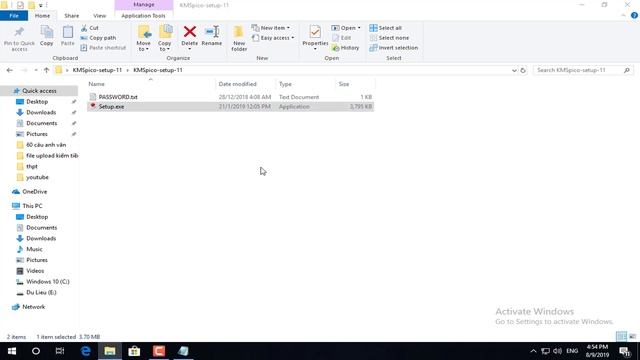
Task: Show hidden tray icons chevron
Action: pos(533,351)
